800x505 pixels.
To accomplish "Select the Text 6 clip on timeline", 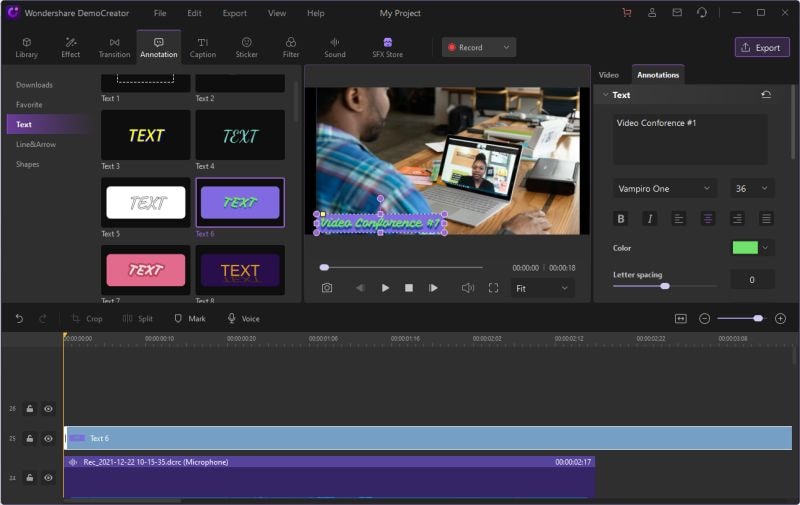I will [x=428, y=438].
